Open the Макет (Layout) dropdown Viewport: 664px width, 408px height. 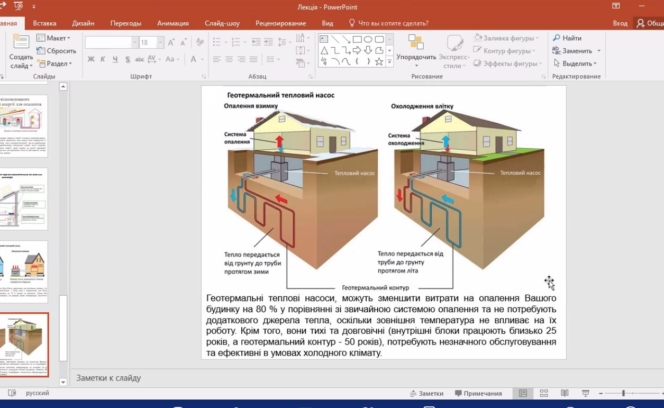click(56, 38)
